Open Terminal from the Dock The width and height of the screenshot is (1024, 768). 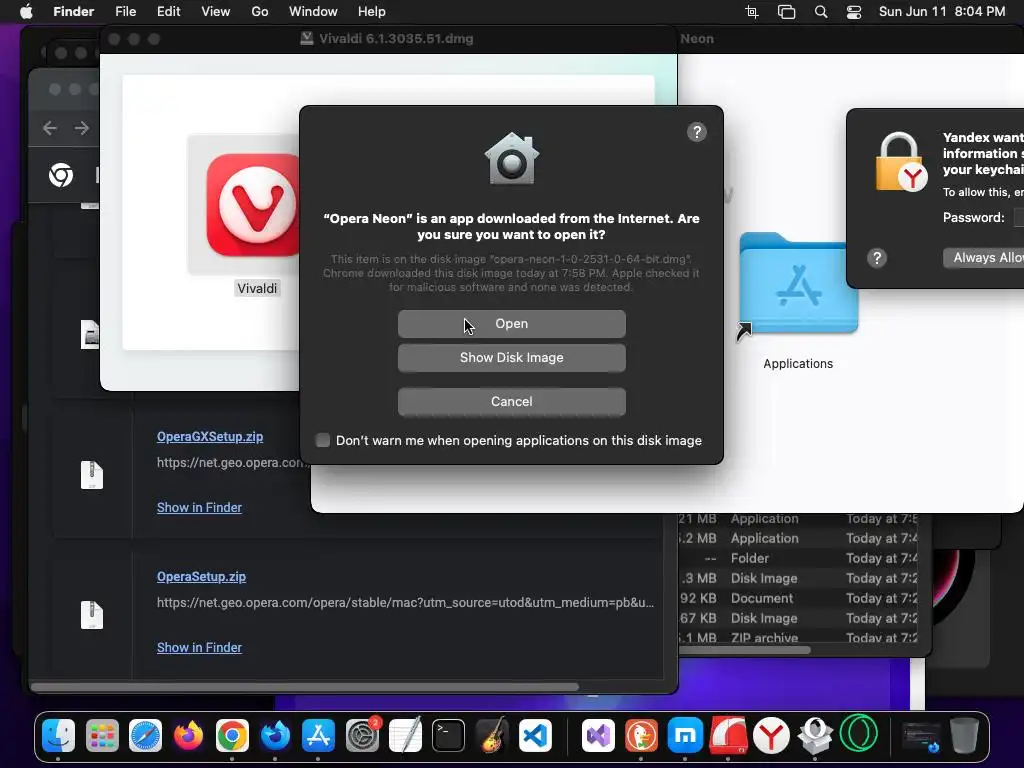click(x=448, y=735)
